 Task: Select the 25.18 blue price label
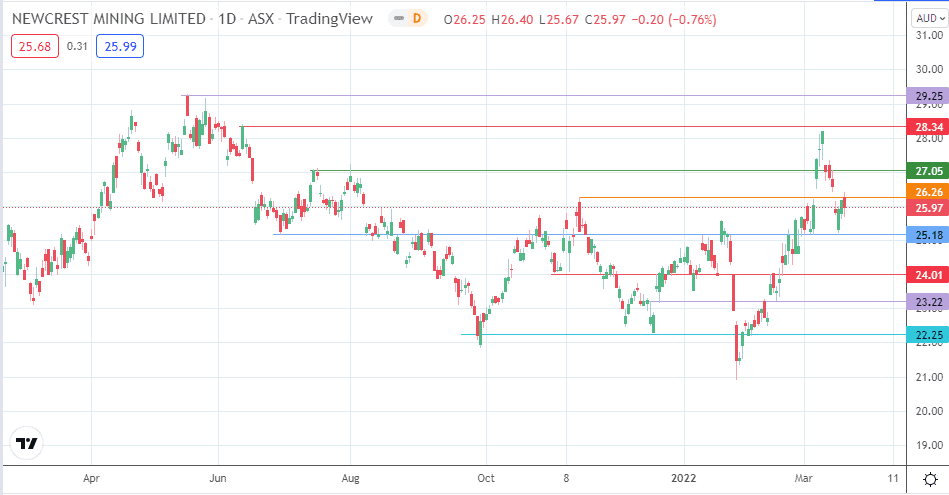pos(928,235)
